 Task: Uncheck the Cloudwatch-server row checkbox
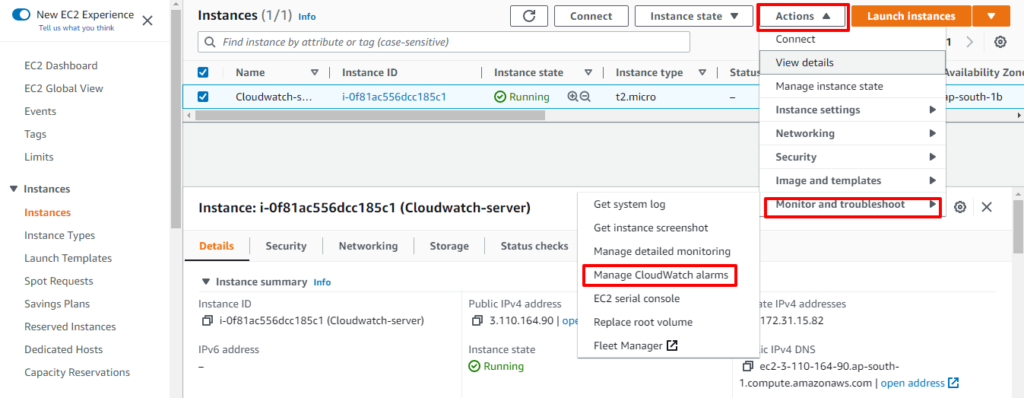coord(203,97)
